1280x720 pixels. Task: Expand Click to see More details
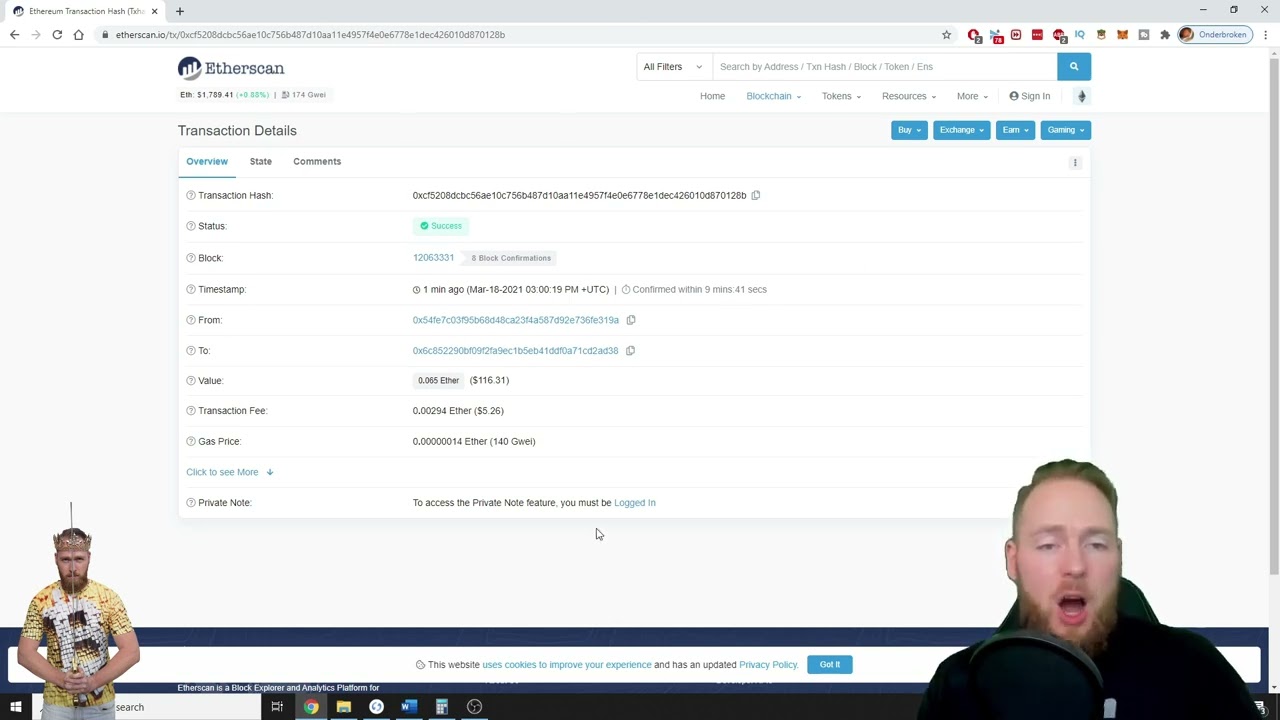[229, 472]
